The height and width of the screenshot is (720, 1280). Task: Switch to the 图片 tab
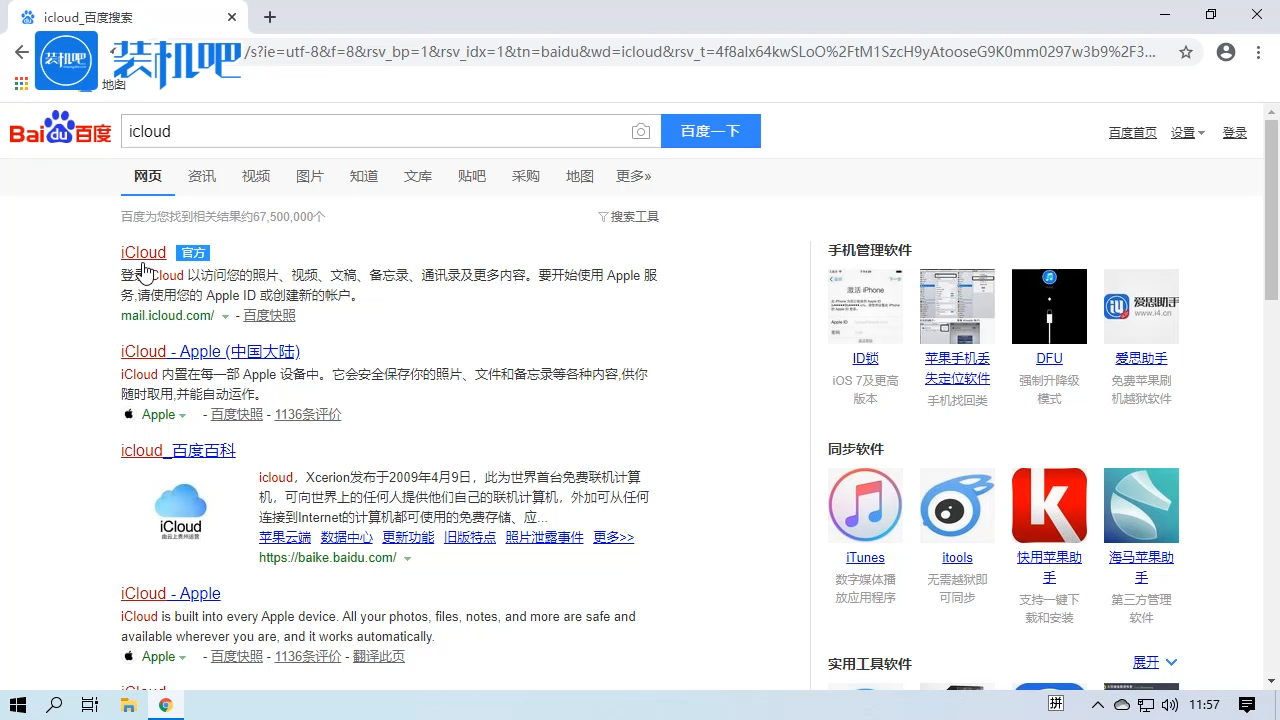(309, 176)
